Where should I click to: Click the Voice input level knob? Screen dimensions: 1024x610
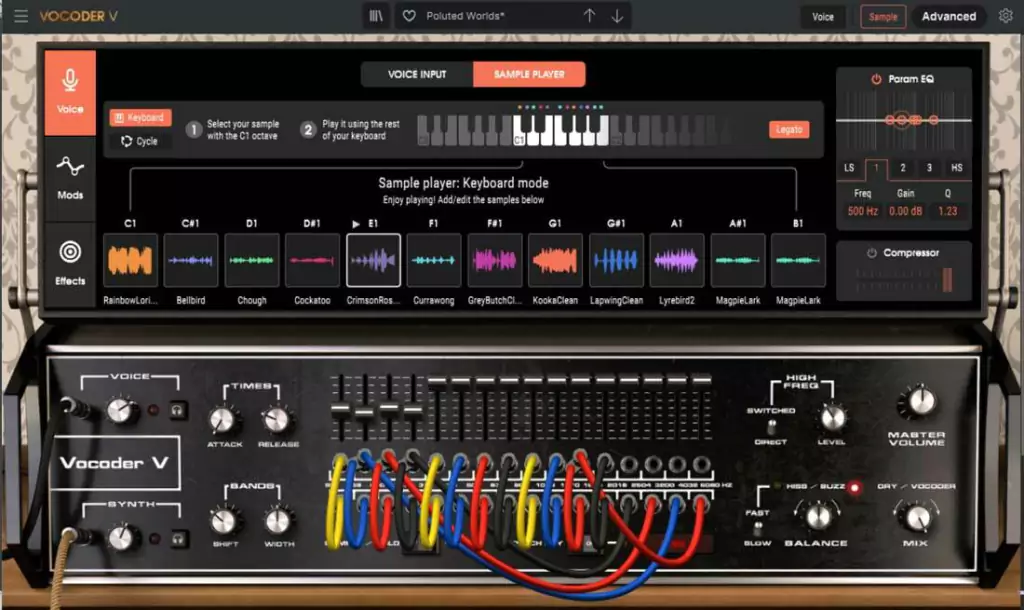tap(121, 411)
